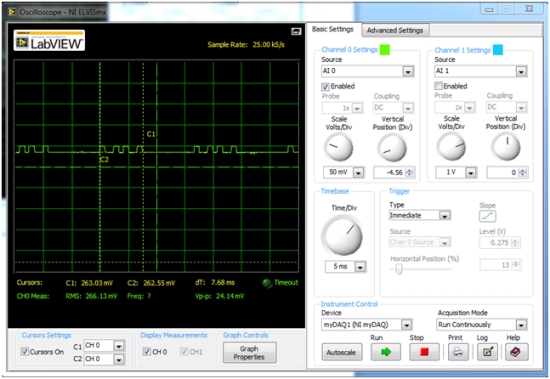
Task: Click the blue Channel 1 color swatch
Action: click(x=498, y=50)
